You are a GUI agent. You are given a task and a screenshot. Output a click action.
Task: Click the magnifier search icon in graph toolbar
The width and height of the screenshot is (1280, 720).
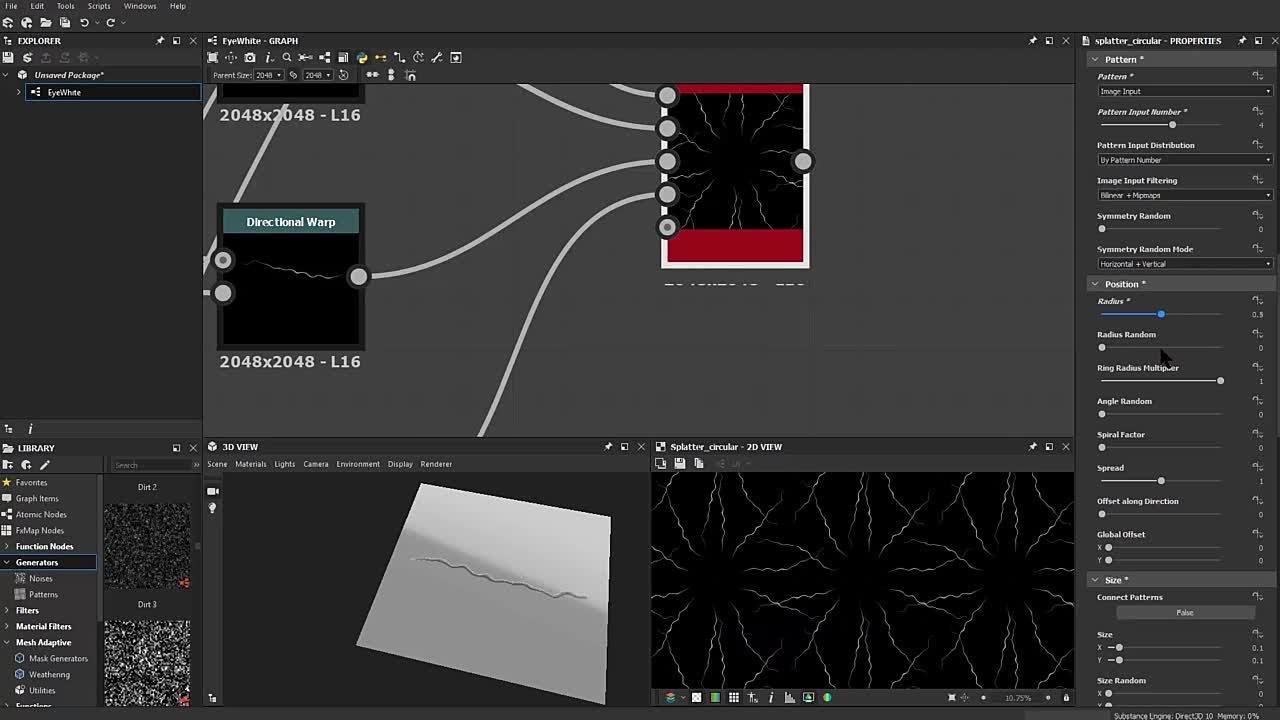287,58
